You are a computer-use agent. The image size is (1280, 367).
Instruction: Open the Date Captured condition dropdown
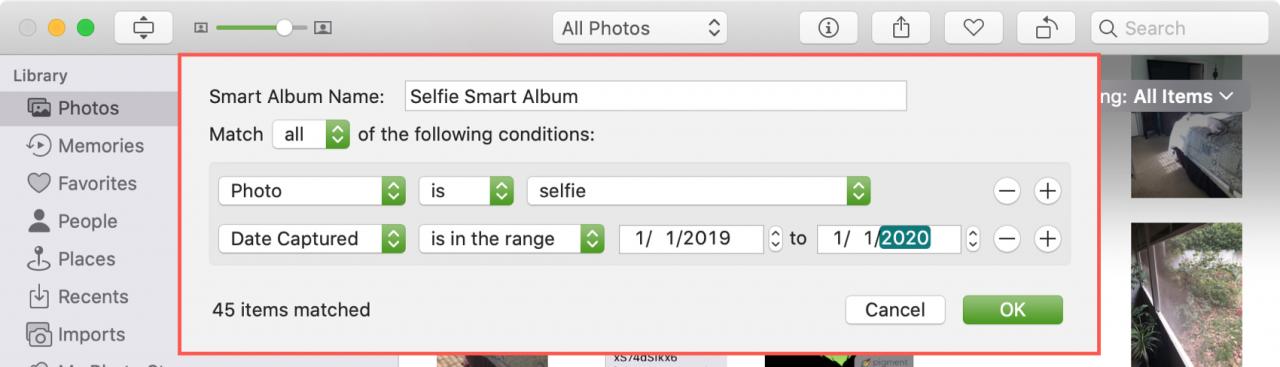(x=311, y=239)
